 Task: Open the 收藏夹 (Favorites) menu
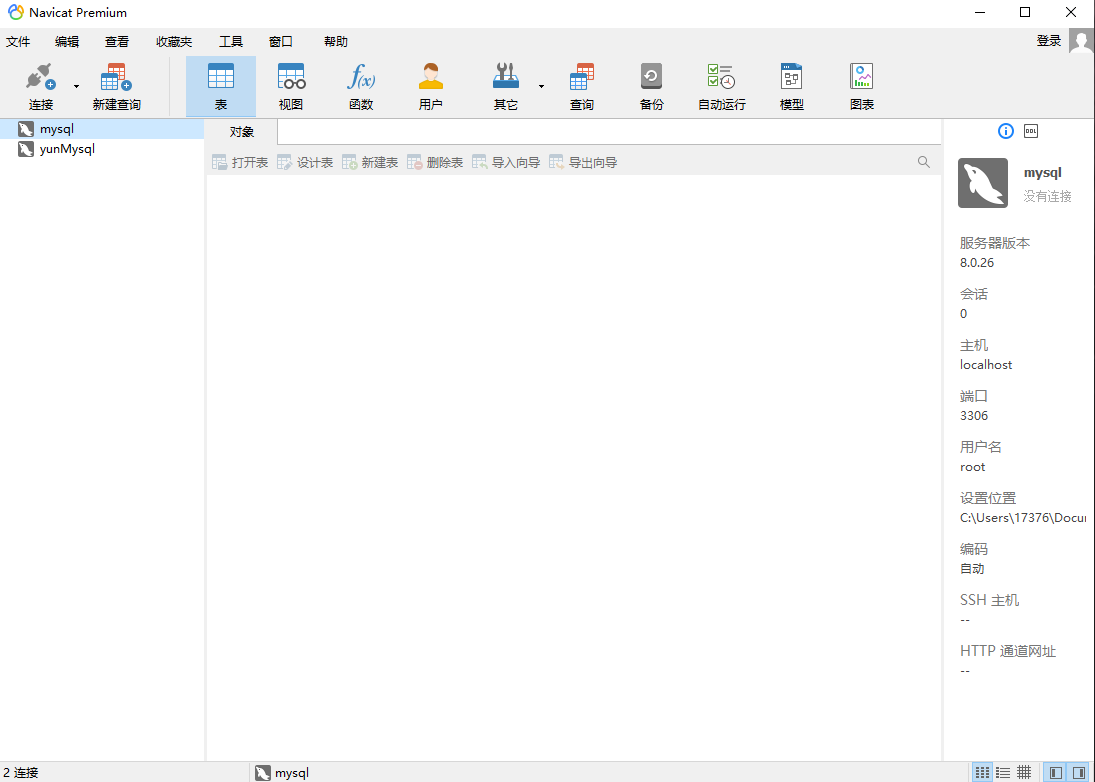coord(174,42)
